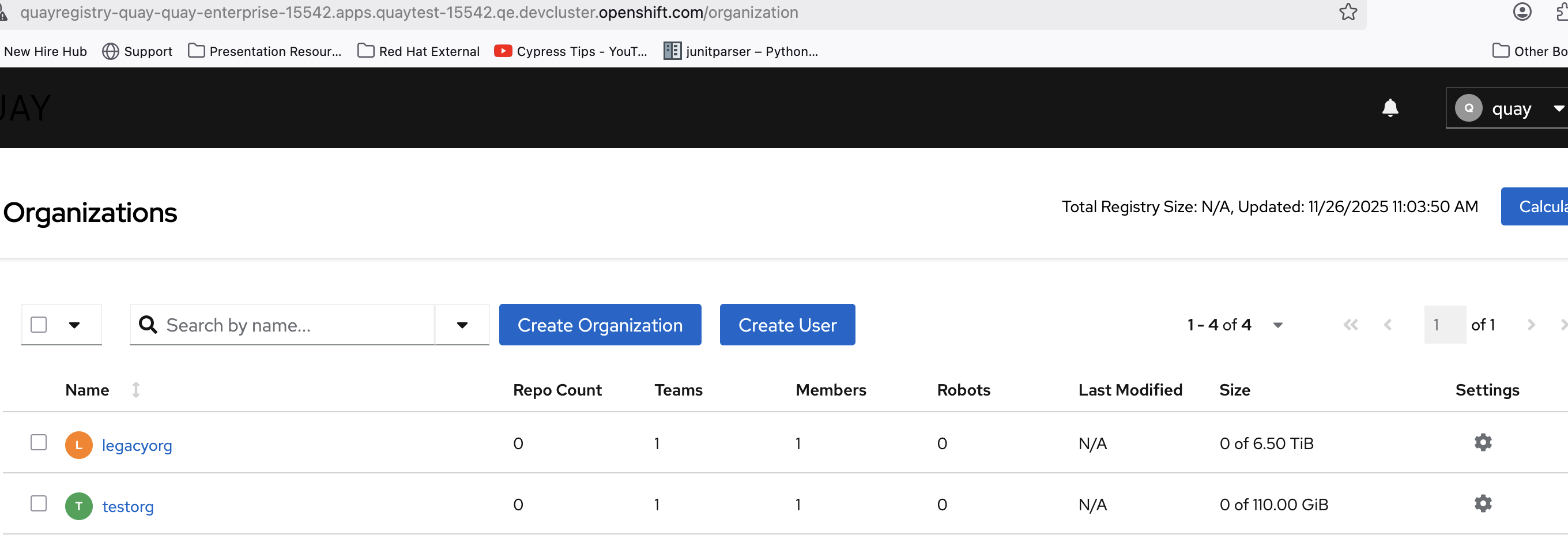
Task: Open the Red Hat External bookmark folder
Action: (419, 51)
